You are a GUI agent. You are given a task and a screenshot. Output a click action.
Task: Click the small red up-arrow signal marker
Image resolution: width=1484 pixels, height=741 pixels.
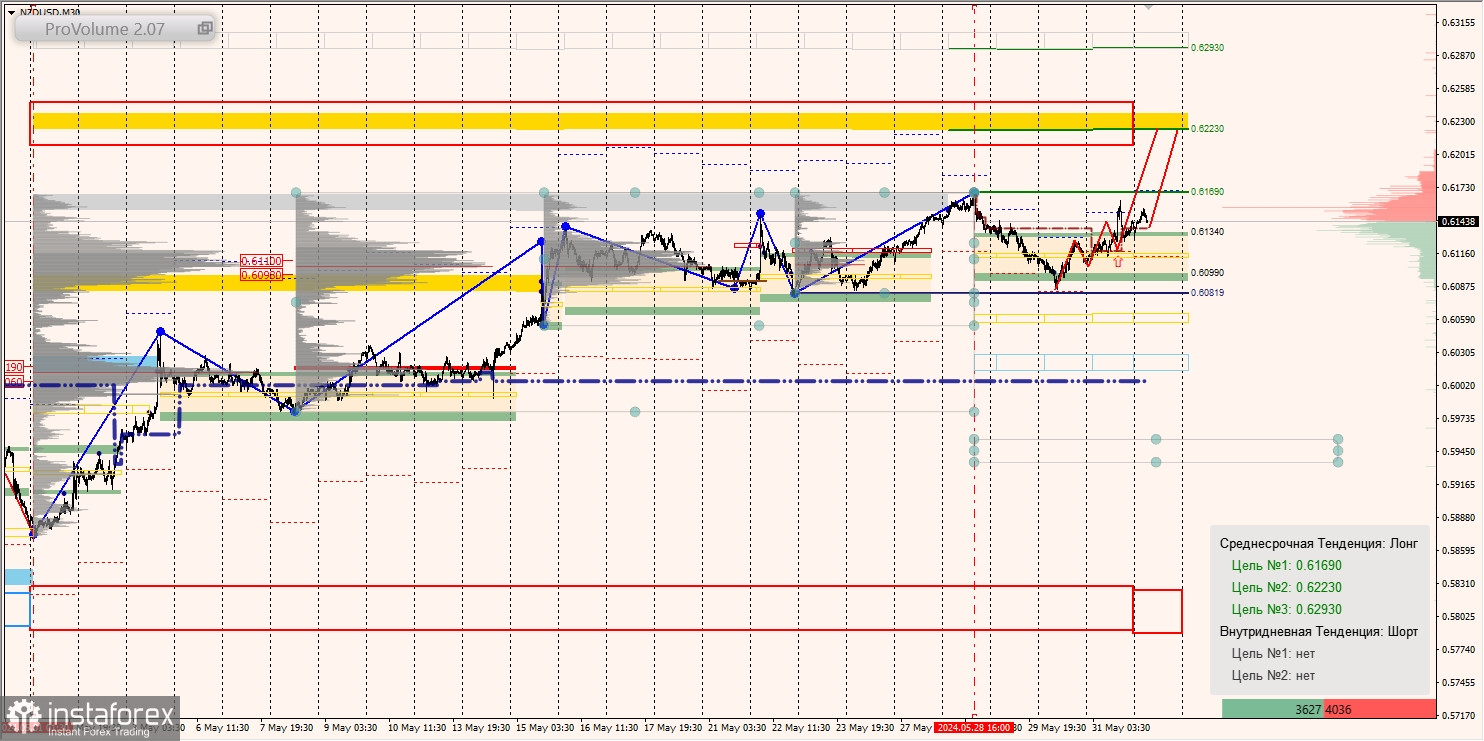[x=1118, y=261]
